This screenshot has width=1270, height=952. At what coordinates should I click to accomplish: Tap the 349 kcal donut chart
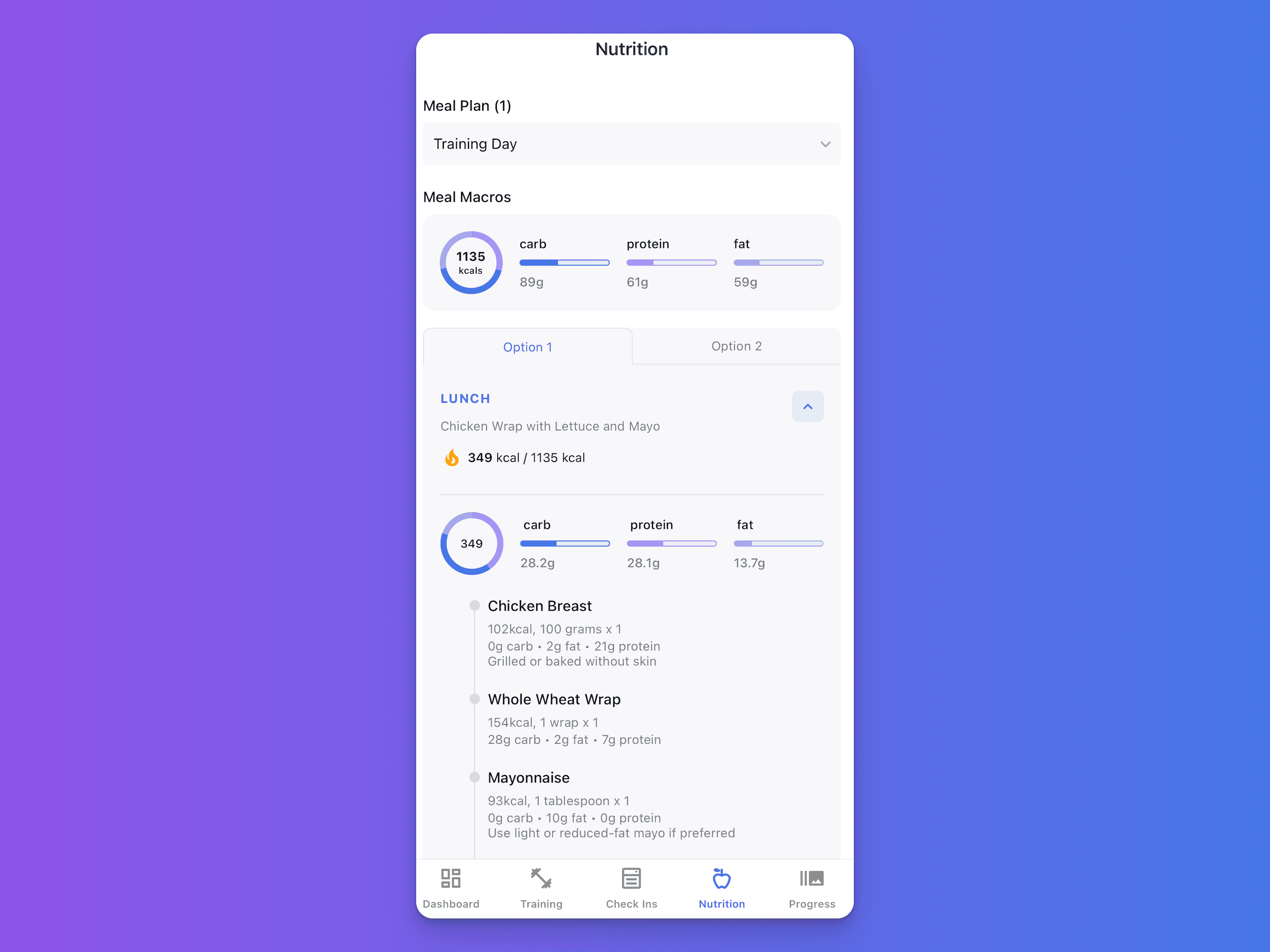tap(471, 544)
